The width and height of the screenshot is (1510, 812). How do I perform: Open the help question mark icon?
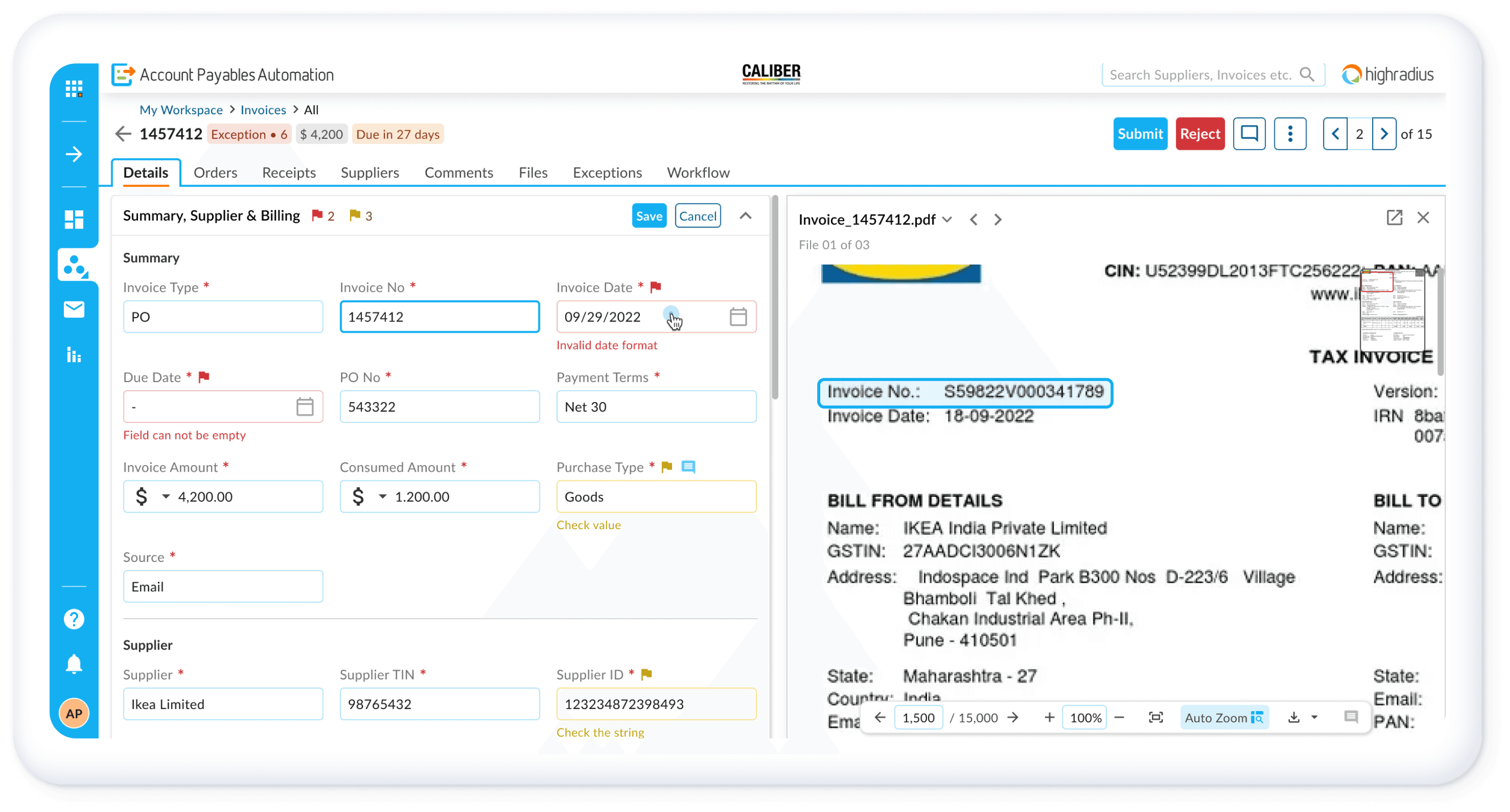point(74,619)
